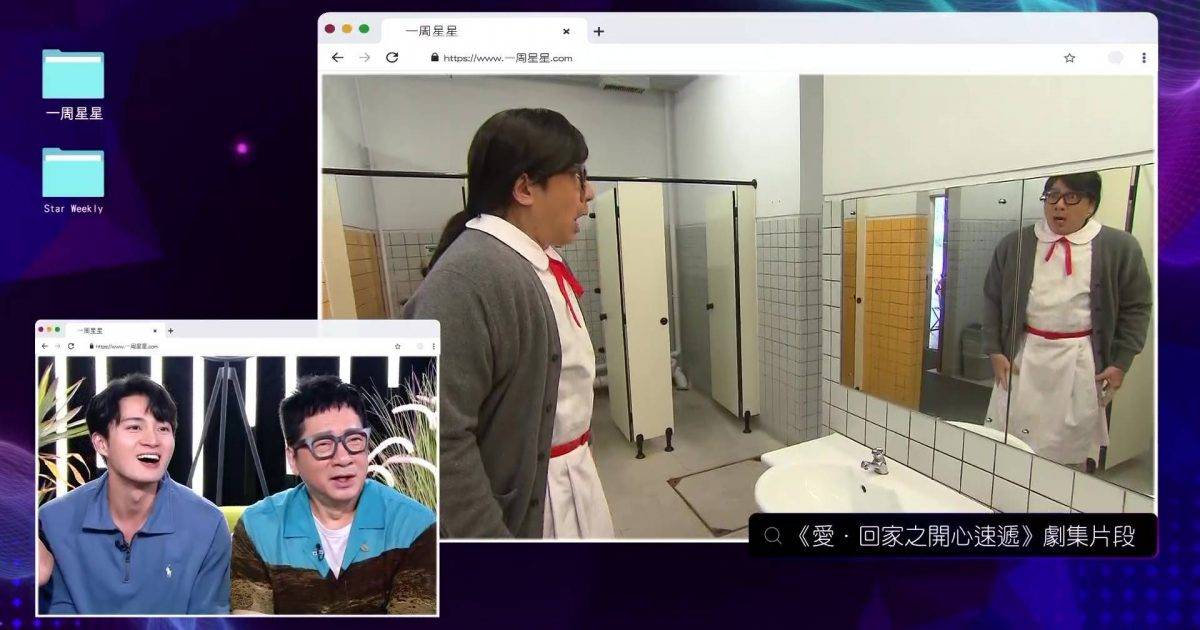This screenshot has height=630, width=1200.
Task: Click the studio hosts video in small browser
Action: (237, 484)
